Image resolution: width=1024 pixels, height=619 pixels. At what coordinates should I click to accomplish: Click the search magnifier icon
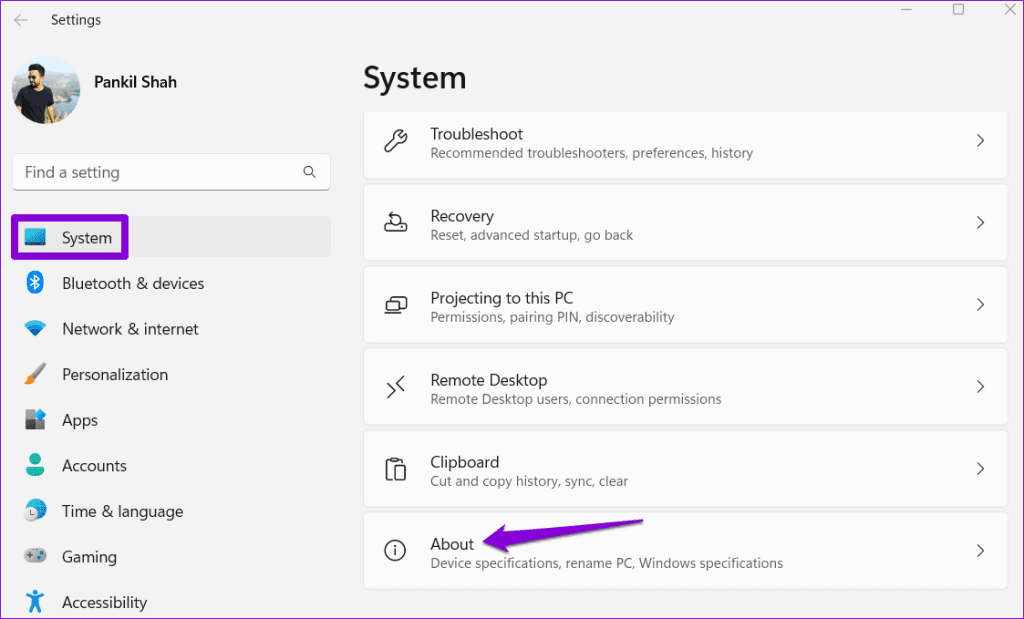309,172
